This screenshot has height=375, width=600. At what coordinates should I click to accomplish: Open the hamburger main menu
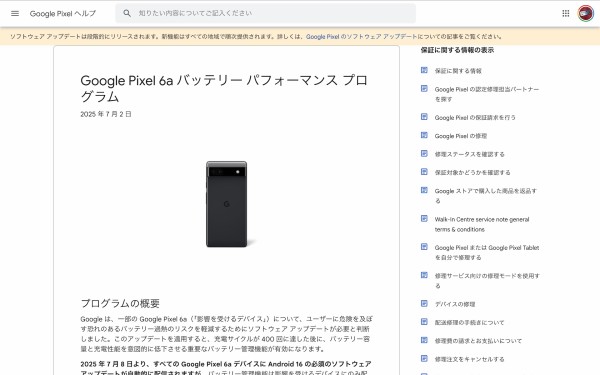point(15,13)
